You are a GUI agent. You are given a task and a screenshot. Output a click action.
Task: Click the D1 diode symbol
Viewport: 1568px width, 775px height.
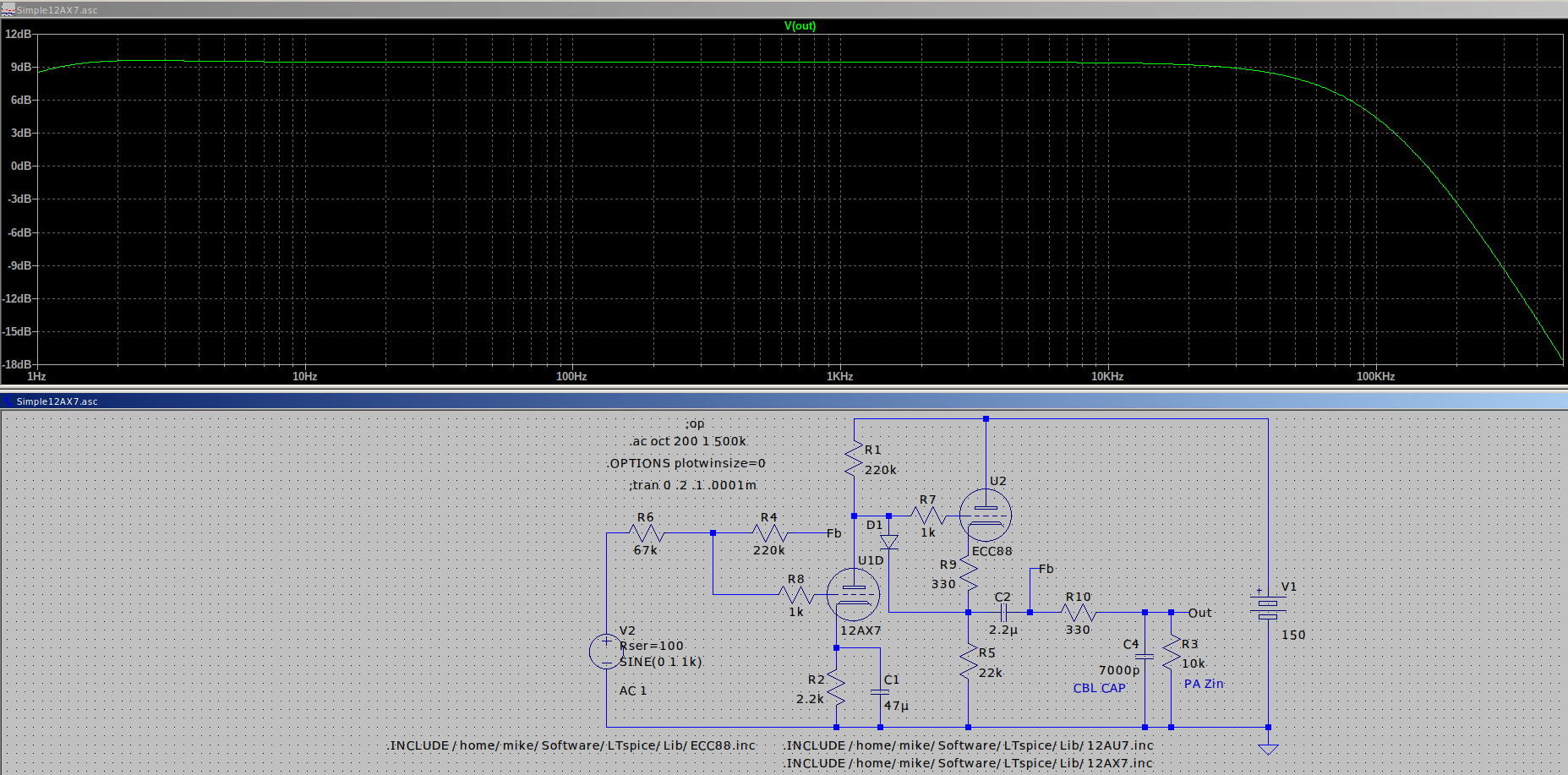click(889, 542)
